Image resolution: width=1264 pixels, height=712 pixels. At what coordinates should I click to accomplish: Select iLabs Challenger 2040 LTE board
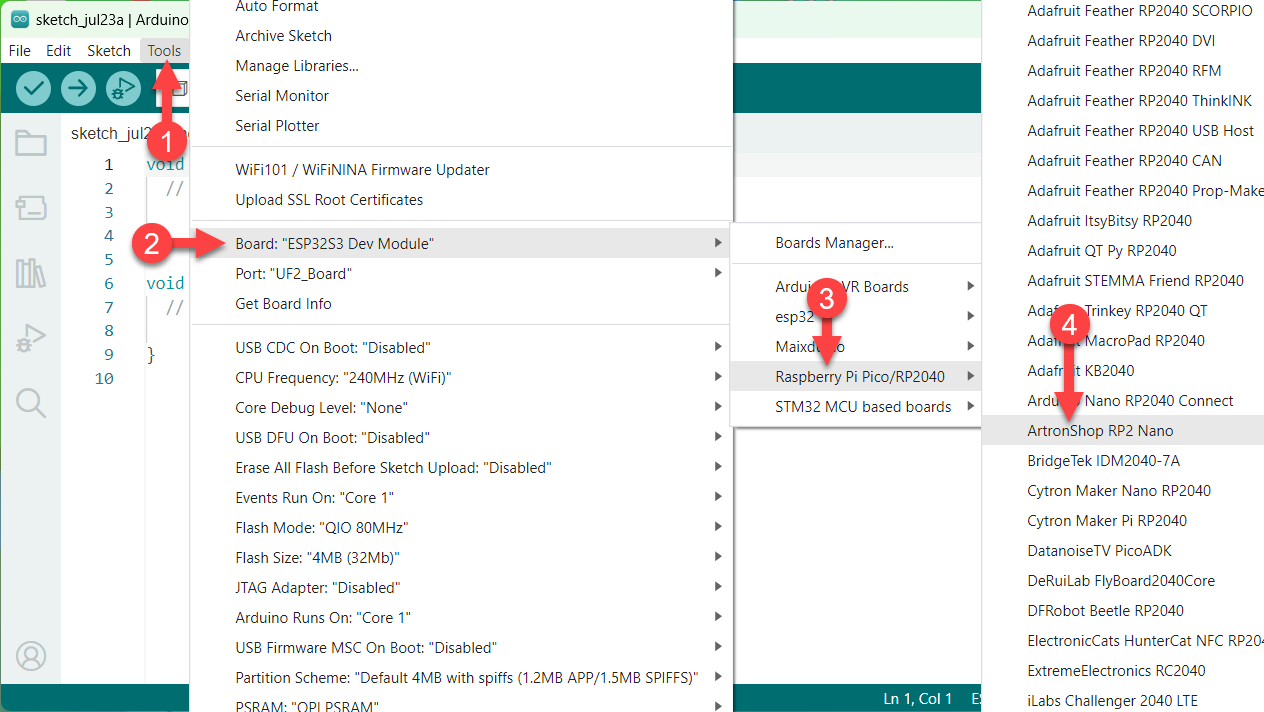click(1124, 700)
